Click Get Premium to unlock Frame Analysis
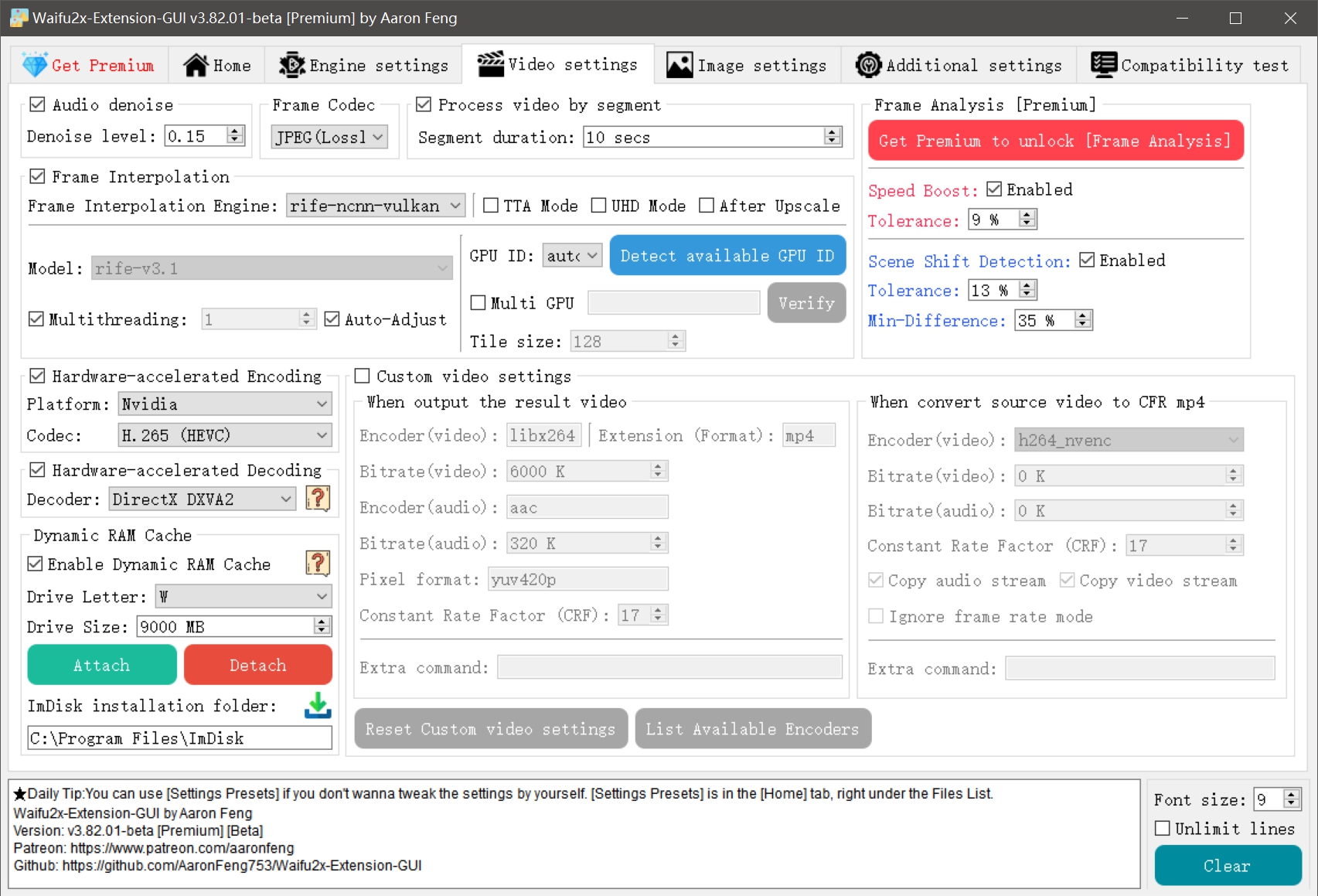 [x=1056, y=141]
